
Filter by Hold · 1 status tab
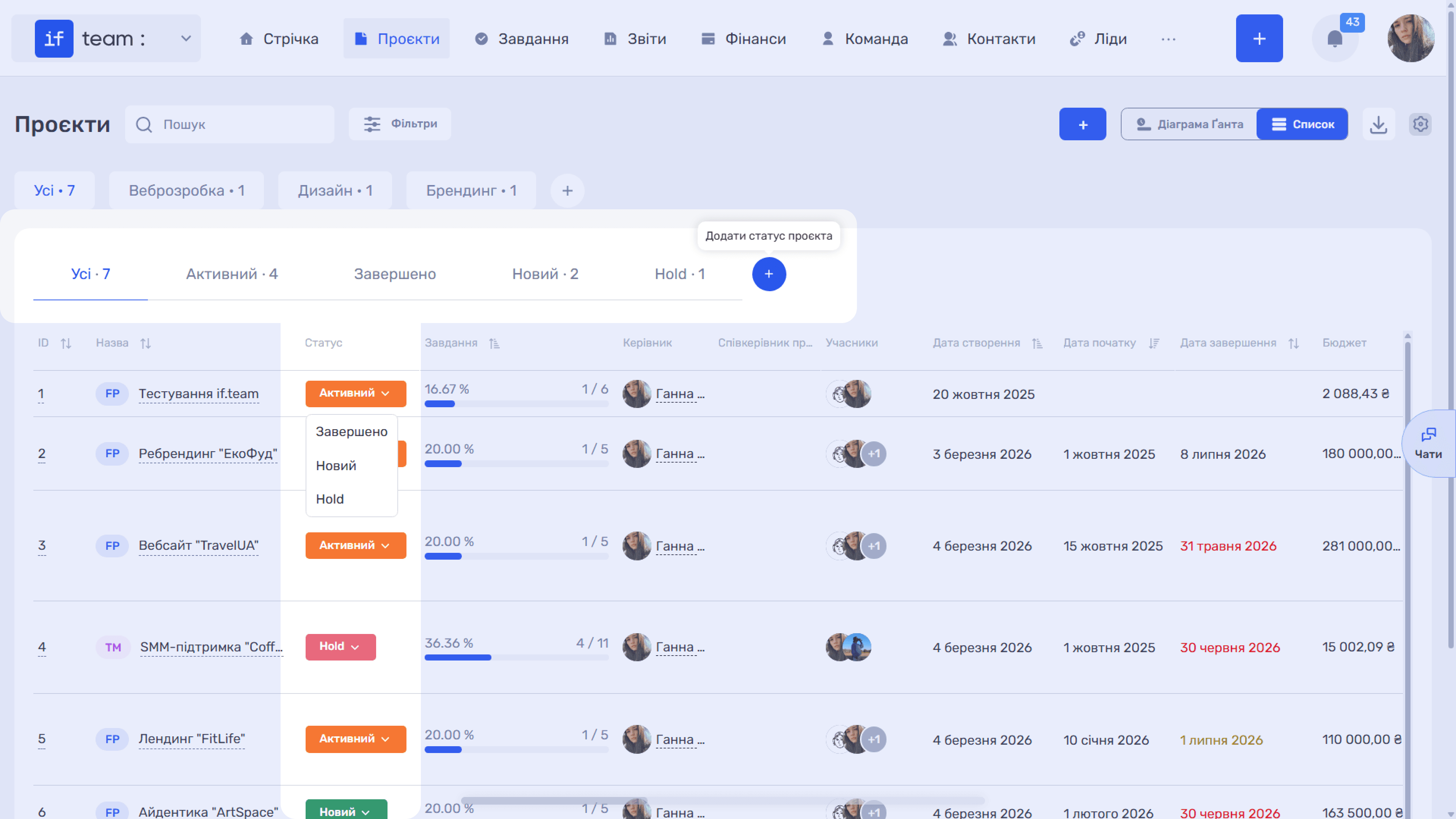click(679, 274)
